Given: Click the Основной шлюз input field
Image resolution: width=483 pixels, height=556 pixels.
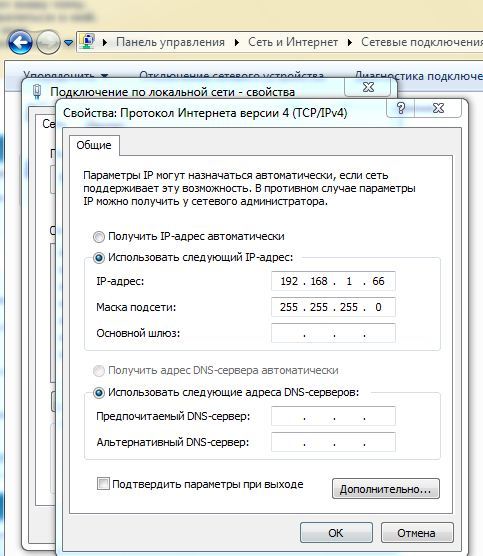Looking at the screenshot, I should click(x=333, y=333).
